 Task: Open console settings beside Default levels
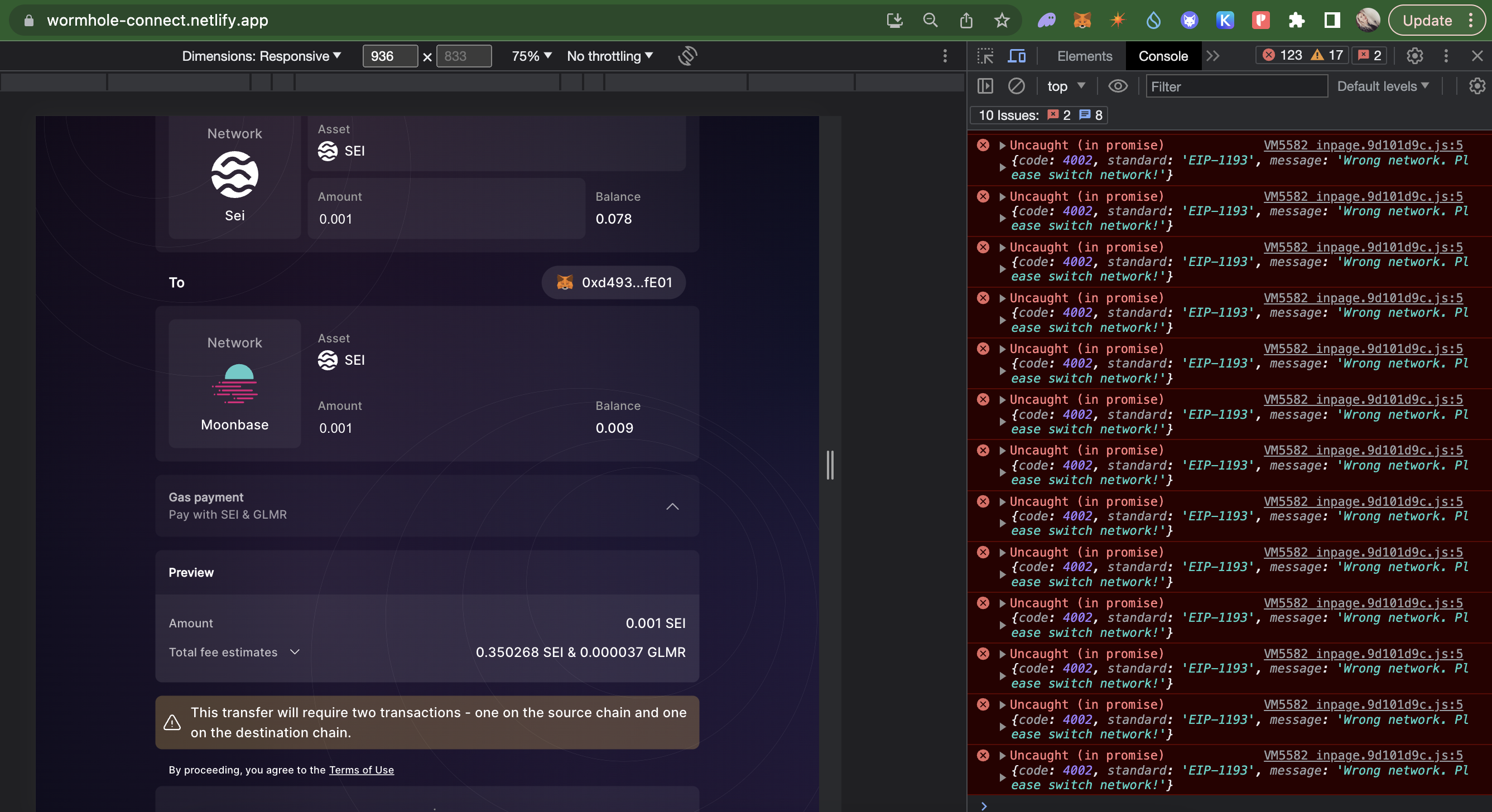click(x=1476, y=86)
